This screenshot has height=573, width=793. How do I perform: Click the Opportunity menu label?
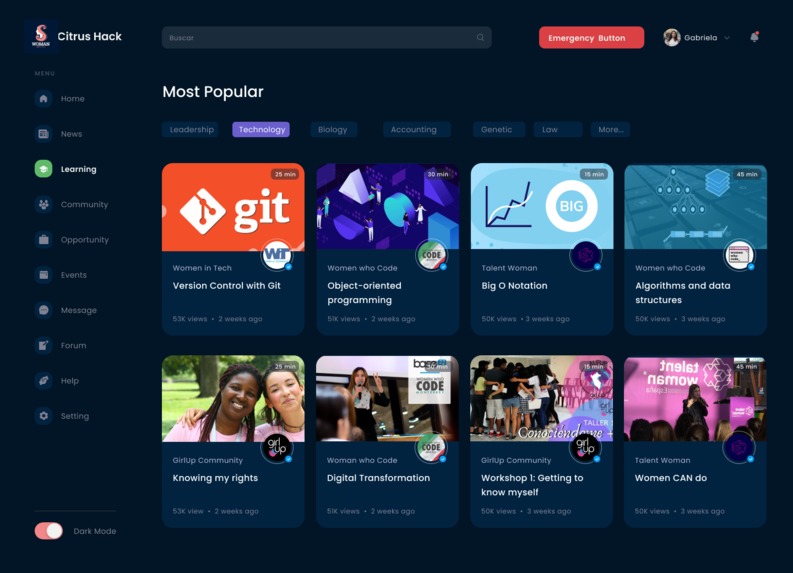(85, 240)
